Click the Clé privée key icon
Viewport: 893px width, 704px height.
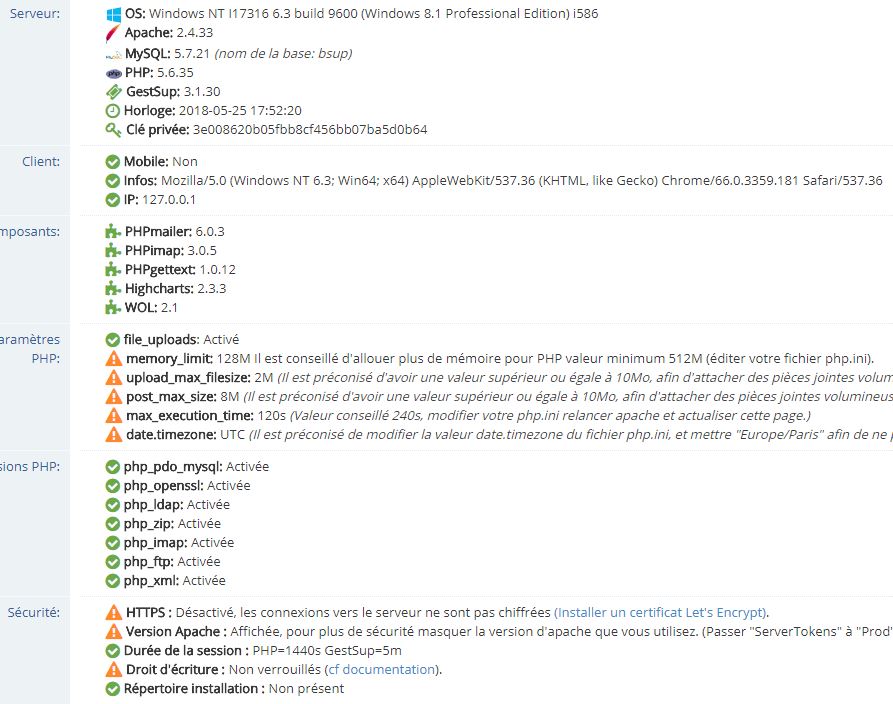(x=114, y=130)
